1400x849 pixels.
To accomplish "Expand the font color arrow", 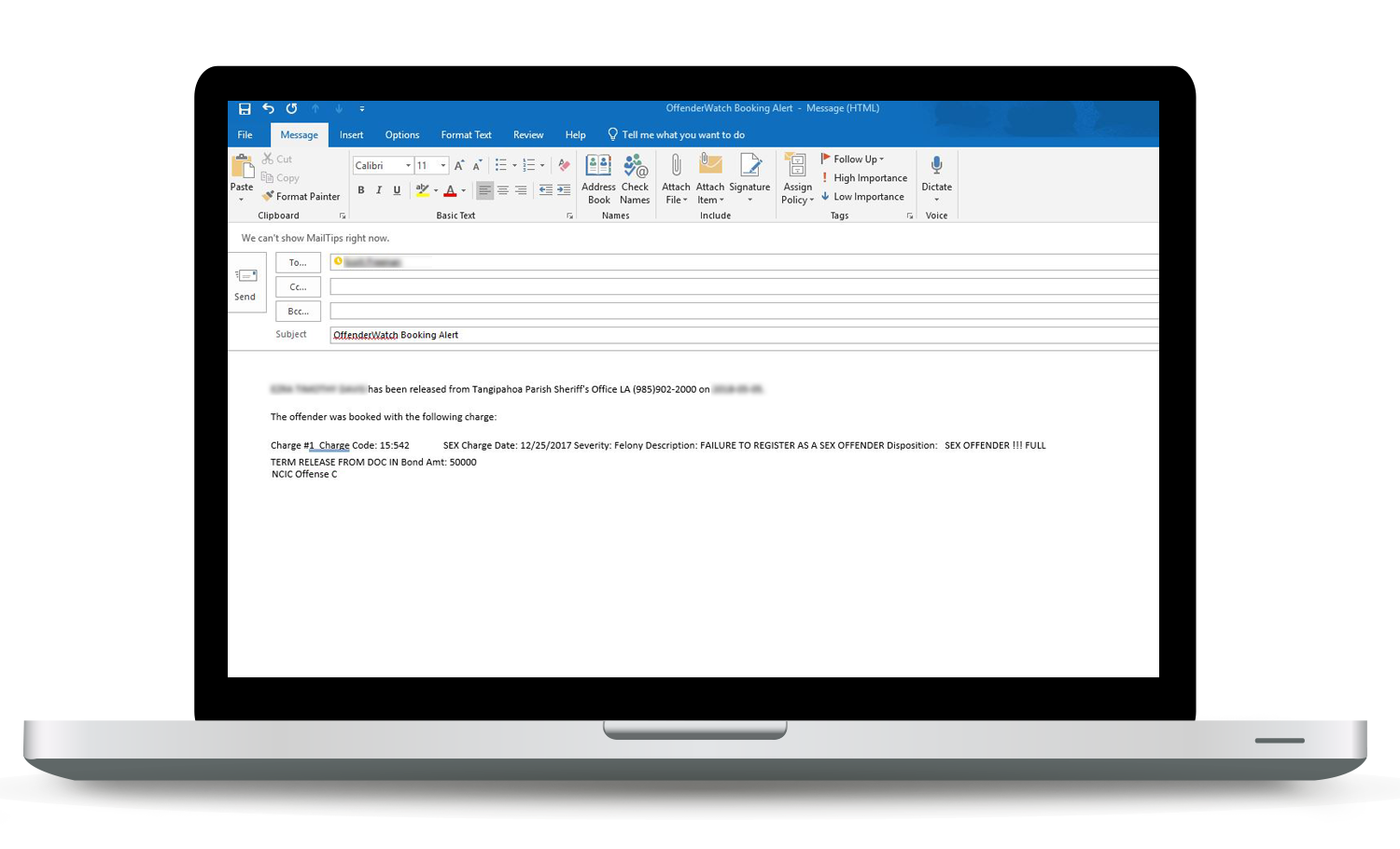I will [464, 191].
